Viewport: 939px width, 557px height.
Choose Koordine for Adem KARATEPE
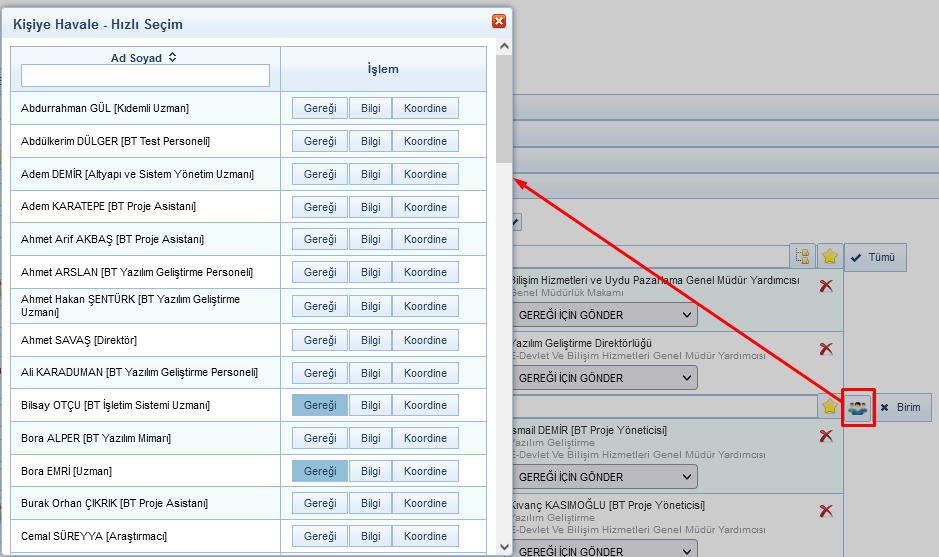pos(425,207)
